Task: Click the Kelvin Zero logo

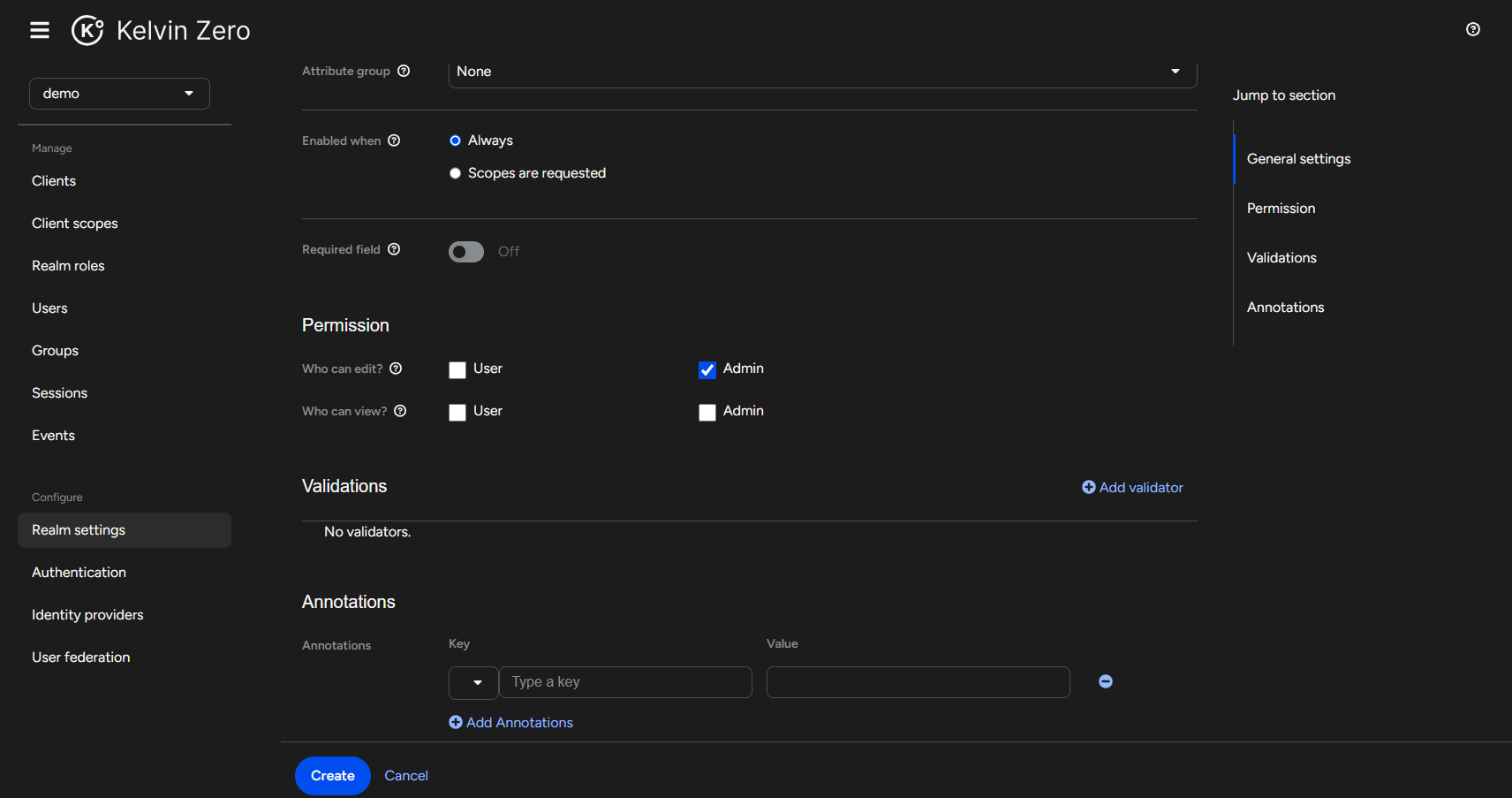Action: coord(87,29)
